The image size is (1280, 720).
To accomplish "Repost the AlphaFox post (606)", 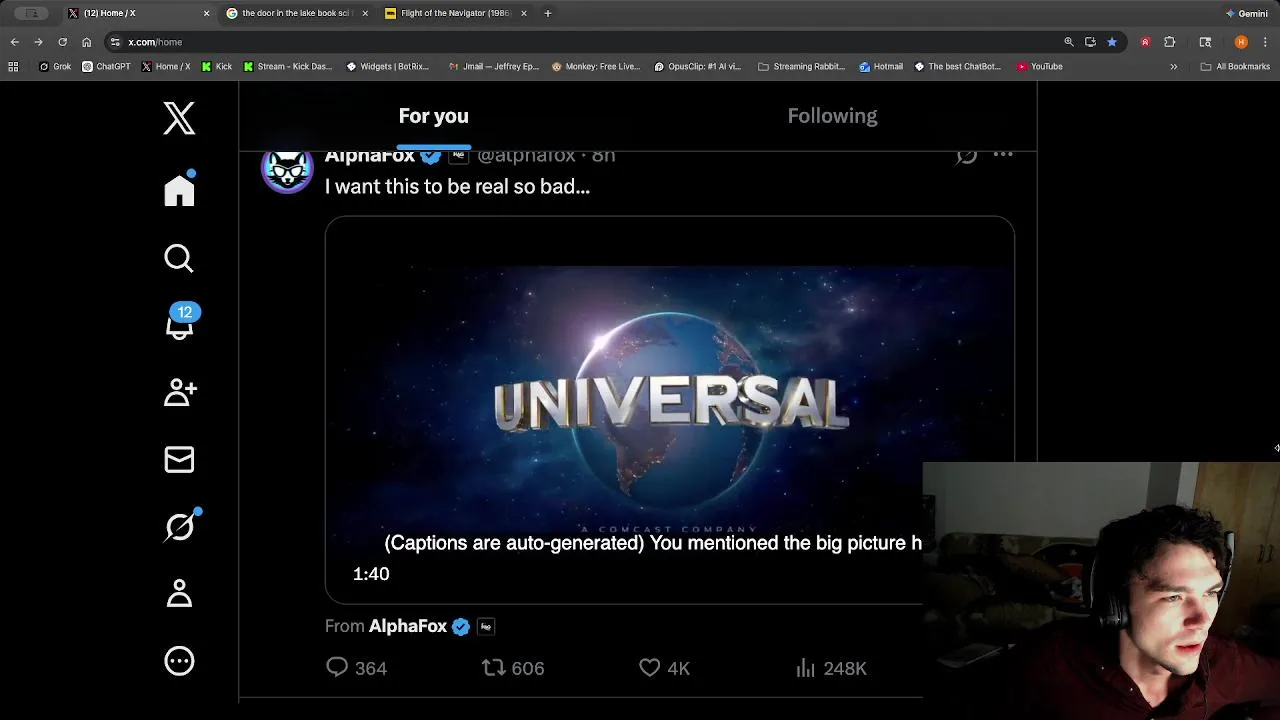I will pos(513,668).
